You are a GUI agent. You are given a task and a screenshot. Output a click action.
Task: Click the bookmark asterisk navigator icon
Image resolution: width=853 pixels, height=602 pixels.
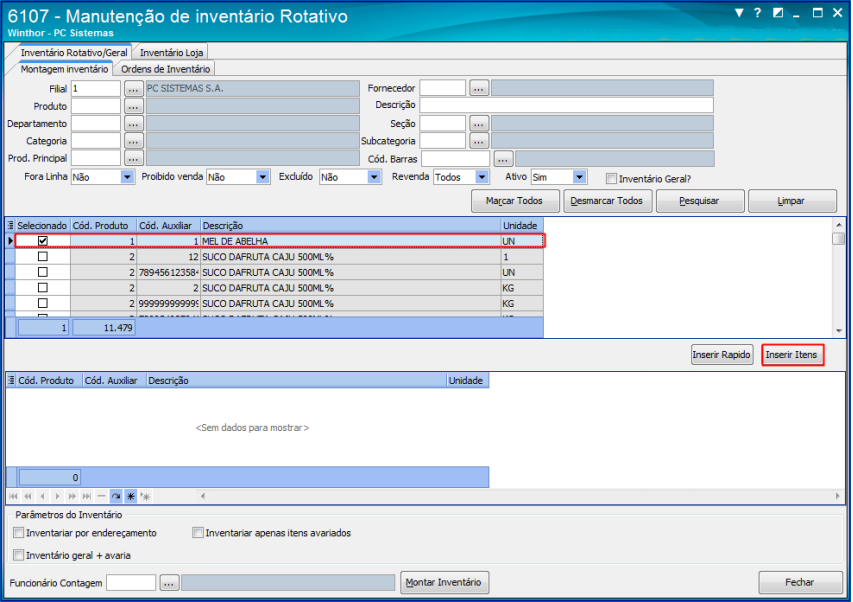[x=131, y=496]
